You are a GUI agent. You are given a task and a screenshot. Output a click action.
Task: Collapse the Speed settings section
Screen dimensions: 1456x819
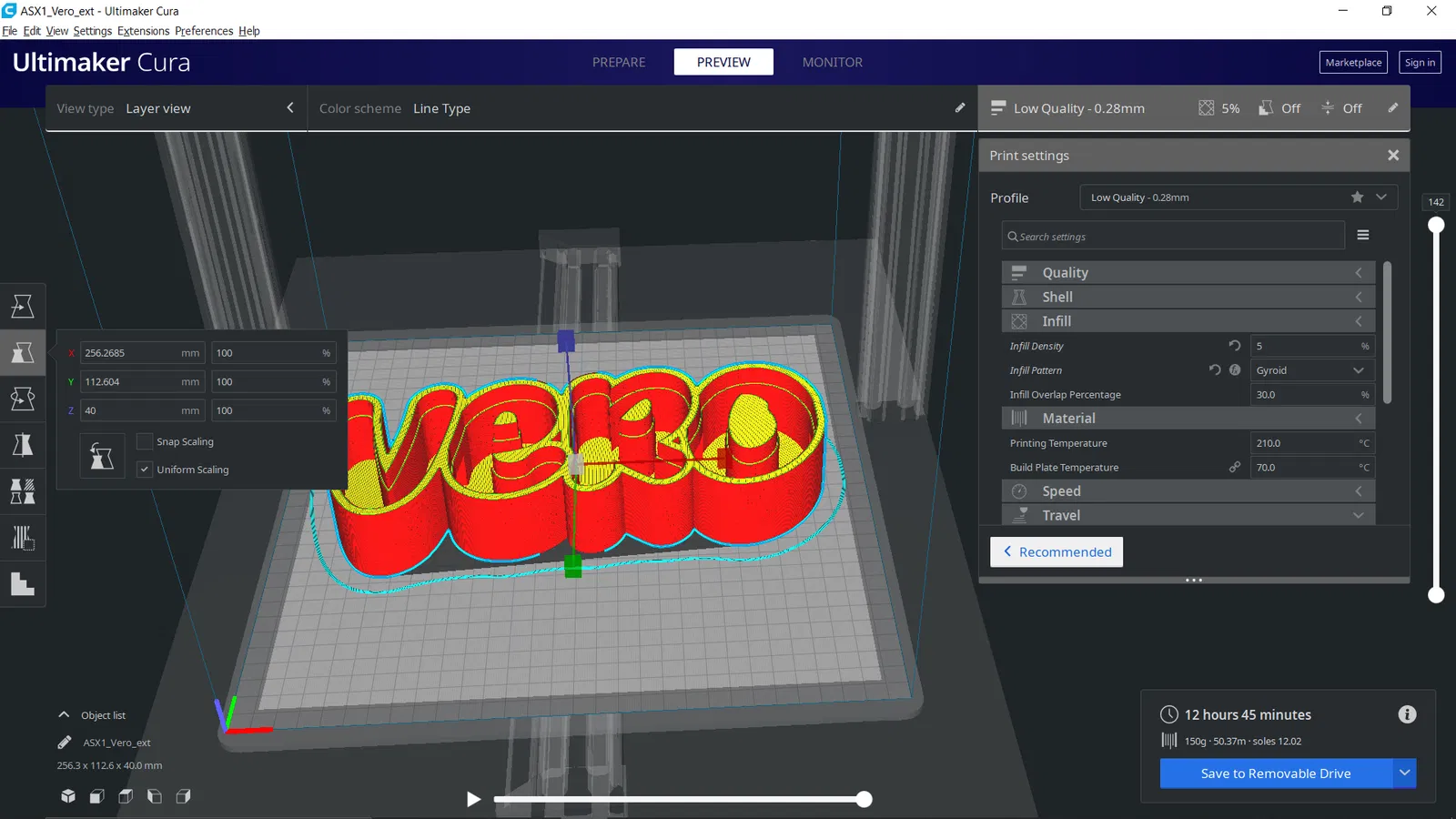pos(1188,490)
